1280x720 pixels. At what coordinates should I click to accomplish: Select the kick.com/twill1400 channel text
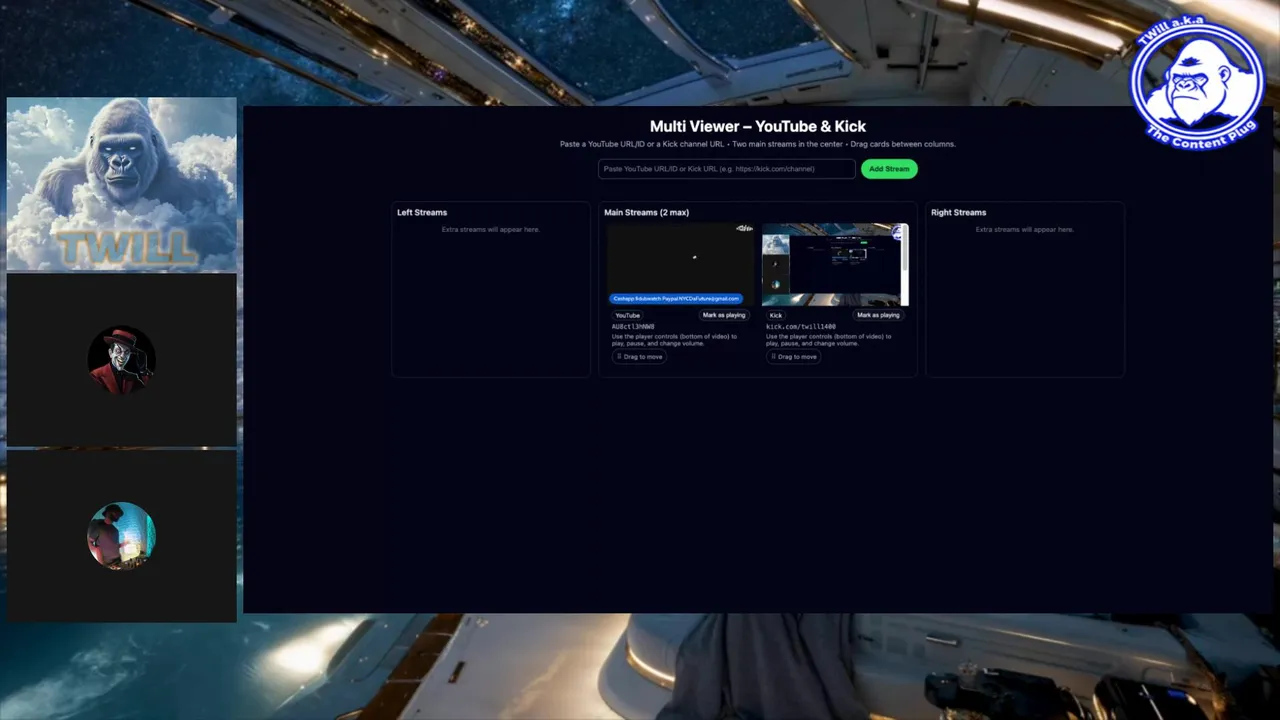click(801, 326)
